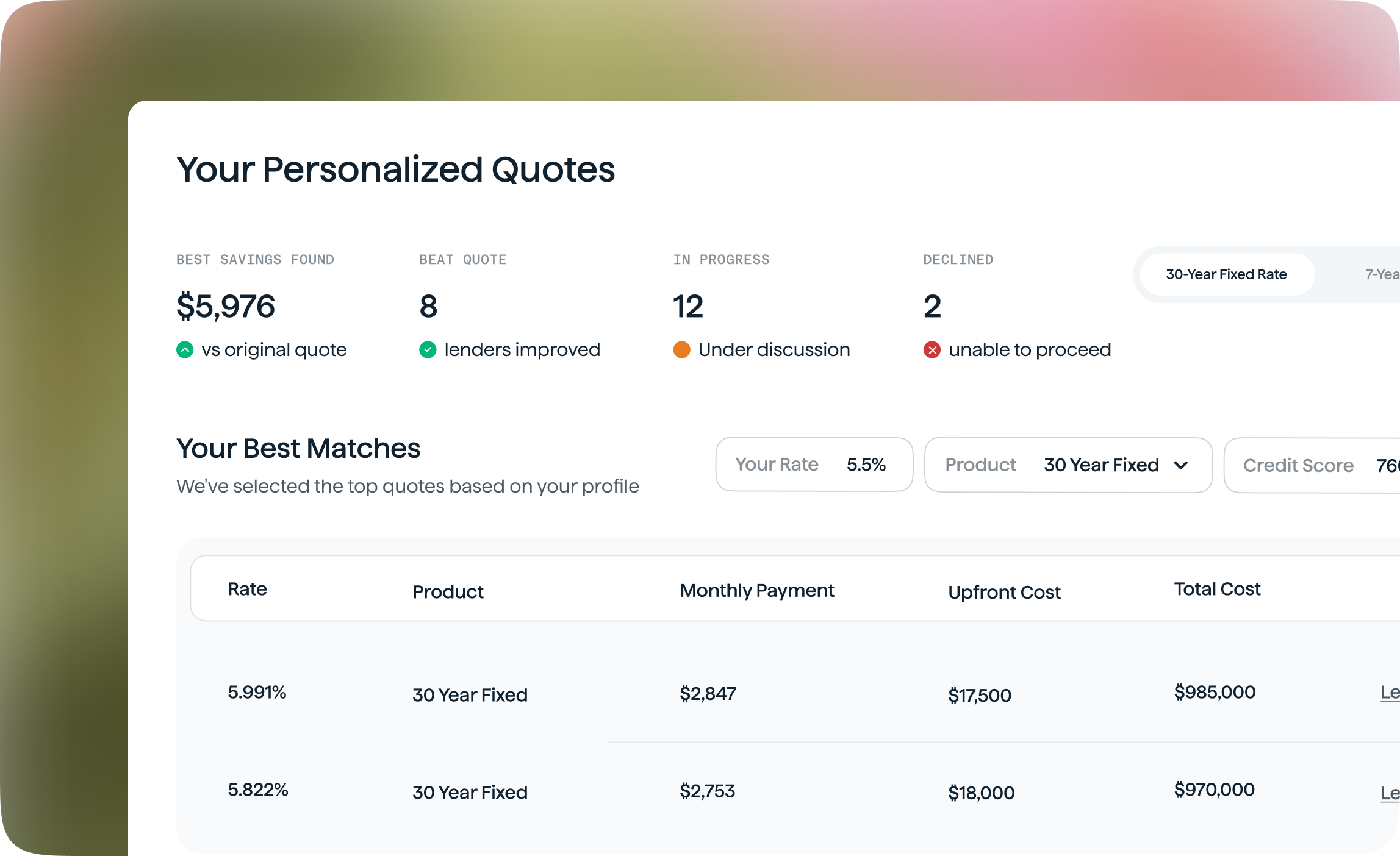The width and height of the screenshot is (1400, 856).
Task: Expand the Product dropdown chevron
Action: [1181, 465]
